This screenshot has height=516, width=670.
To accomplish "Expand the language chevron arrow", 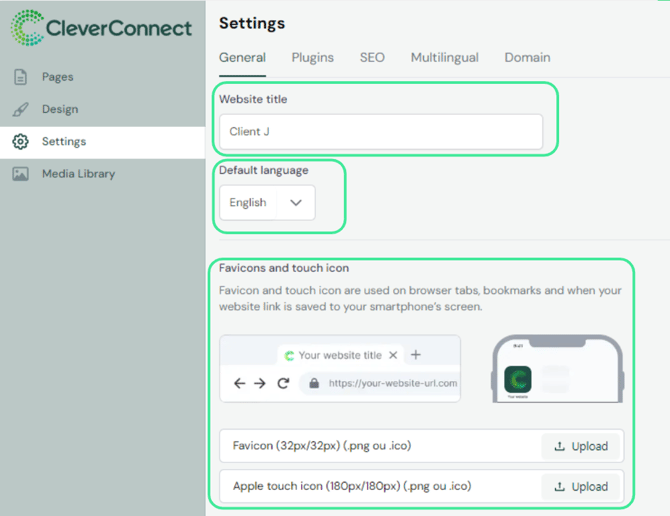I will pos(296,202).
